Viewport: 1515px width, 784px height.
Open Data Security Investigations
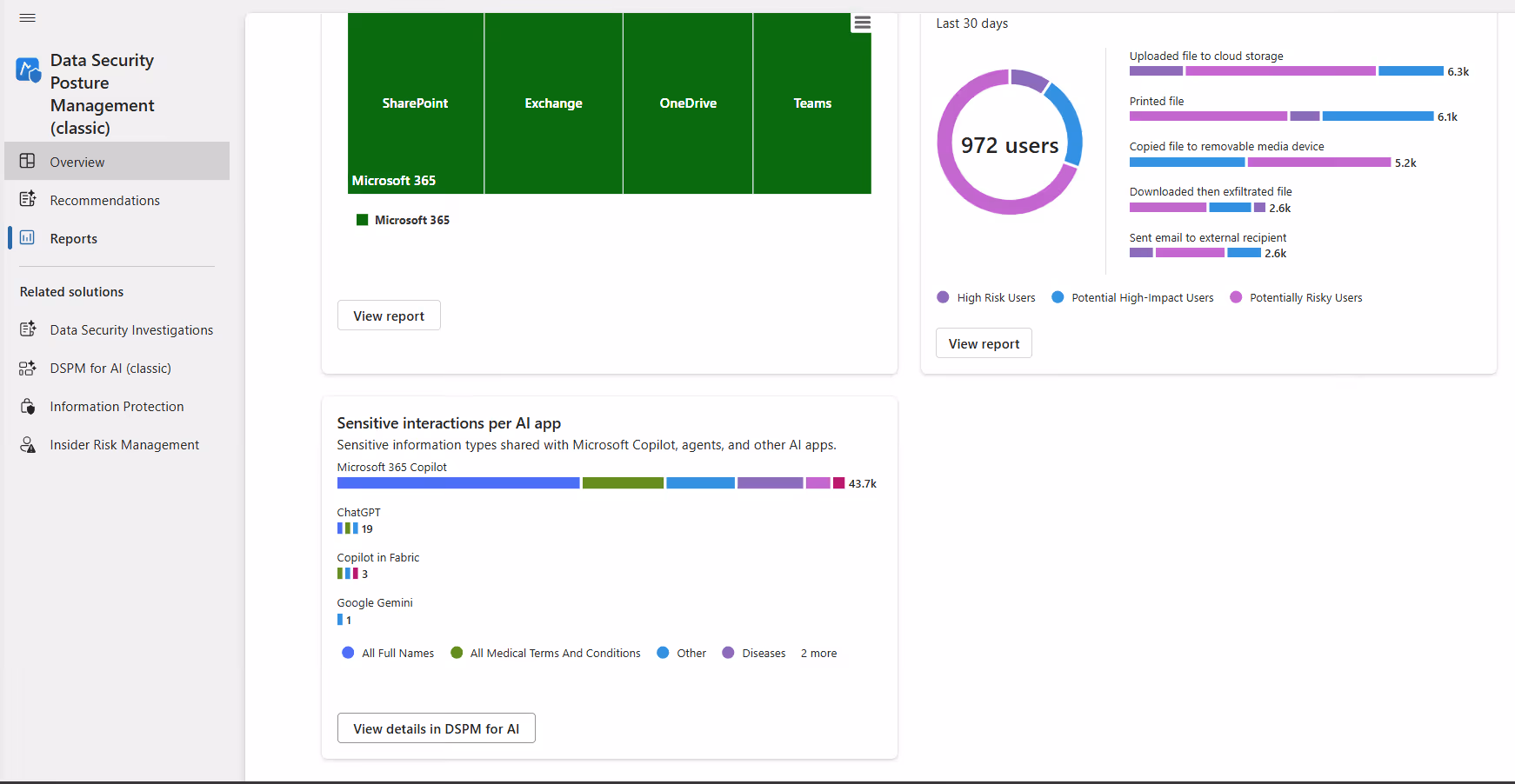(117, 329)
